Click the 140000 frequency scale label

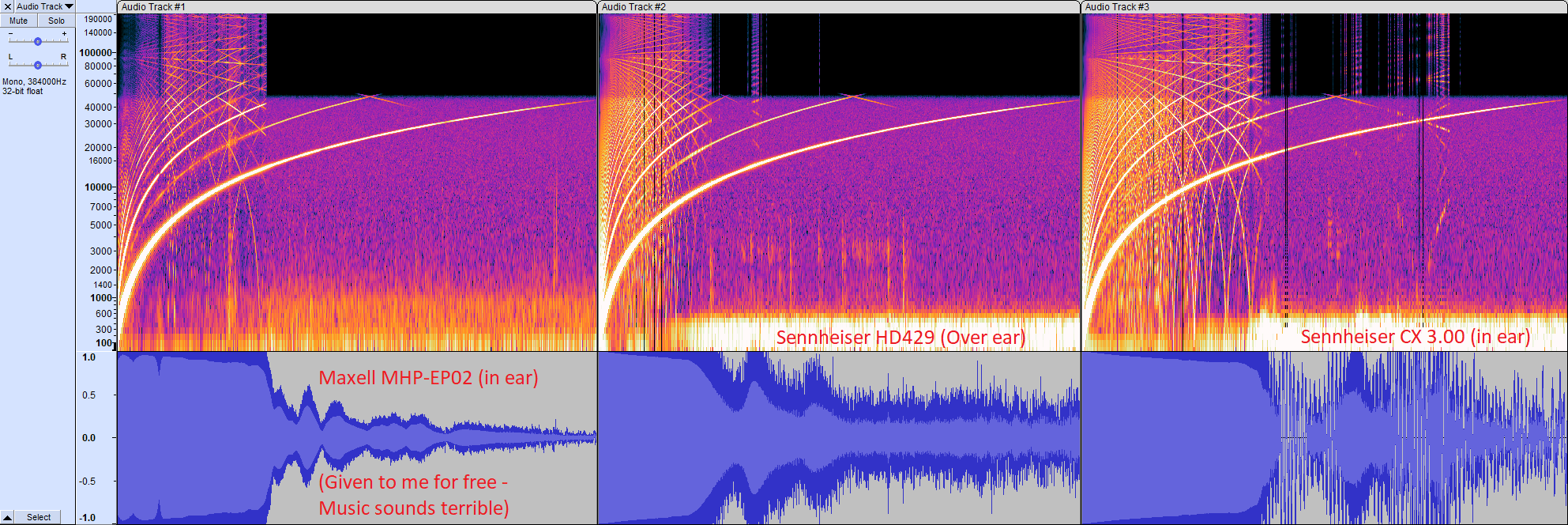[98, 32]
